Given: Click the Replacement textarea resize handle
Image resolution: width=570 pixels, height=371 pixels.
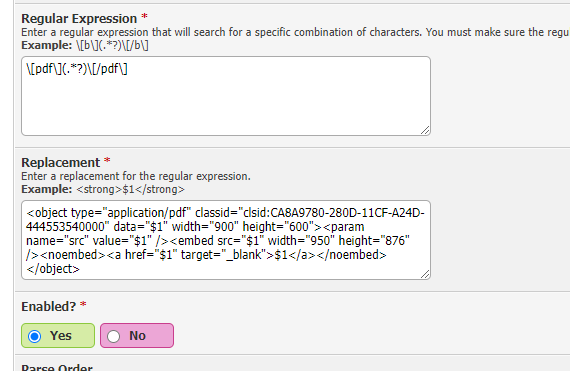Looking at the screenshot, I should [425, 274].
